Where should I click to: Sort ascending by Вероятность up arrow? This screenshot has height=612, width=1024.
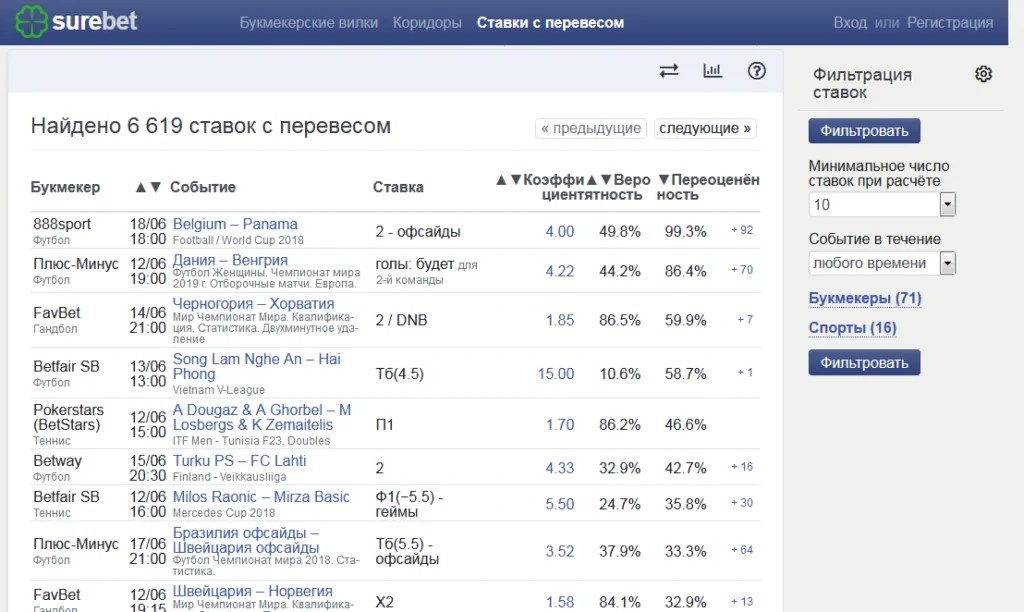(592, 180)
